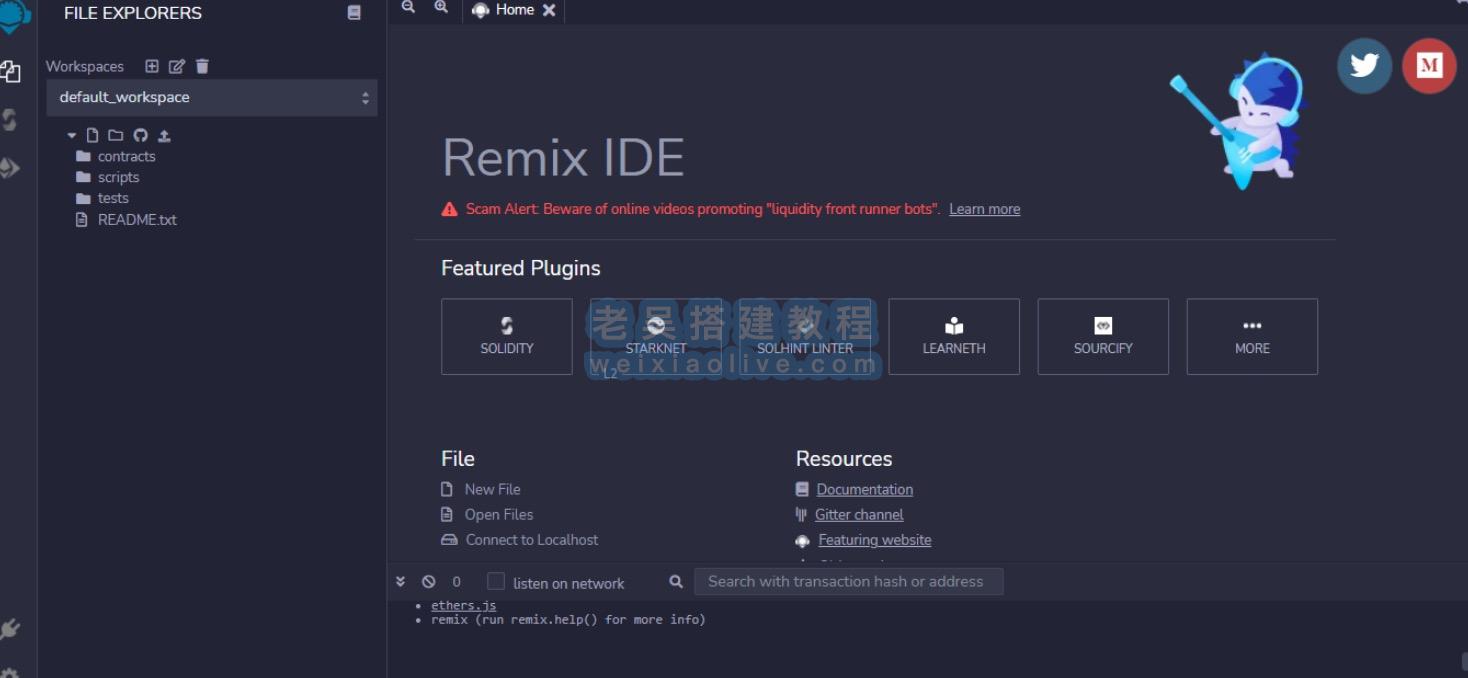Open the Medium icon button
The width and height of the screenshot is (1468, 678).
pyautogui.click(x=1429, y=66)
